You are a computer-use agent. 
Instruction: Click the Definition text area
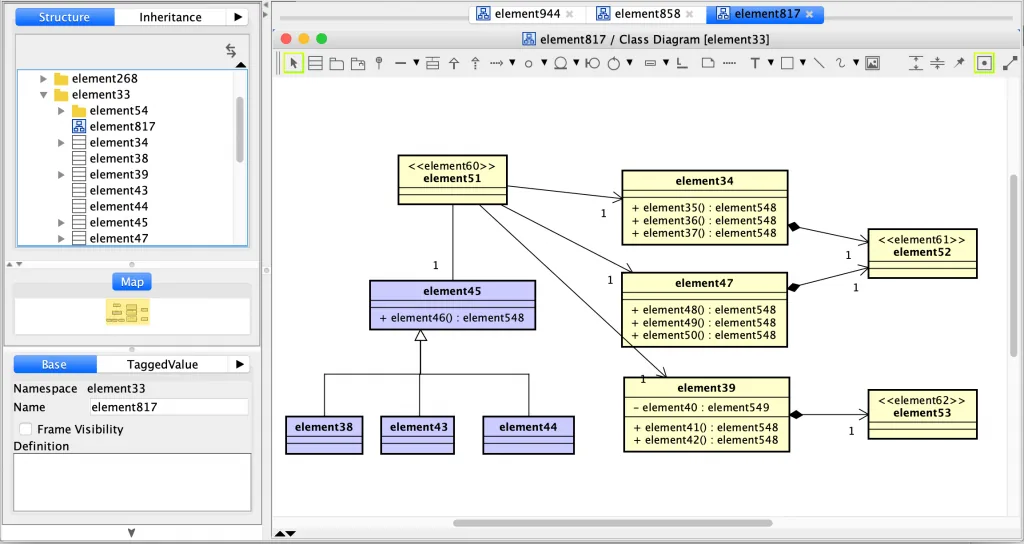132,482
